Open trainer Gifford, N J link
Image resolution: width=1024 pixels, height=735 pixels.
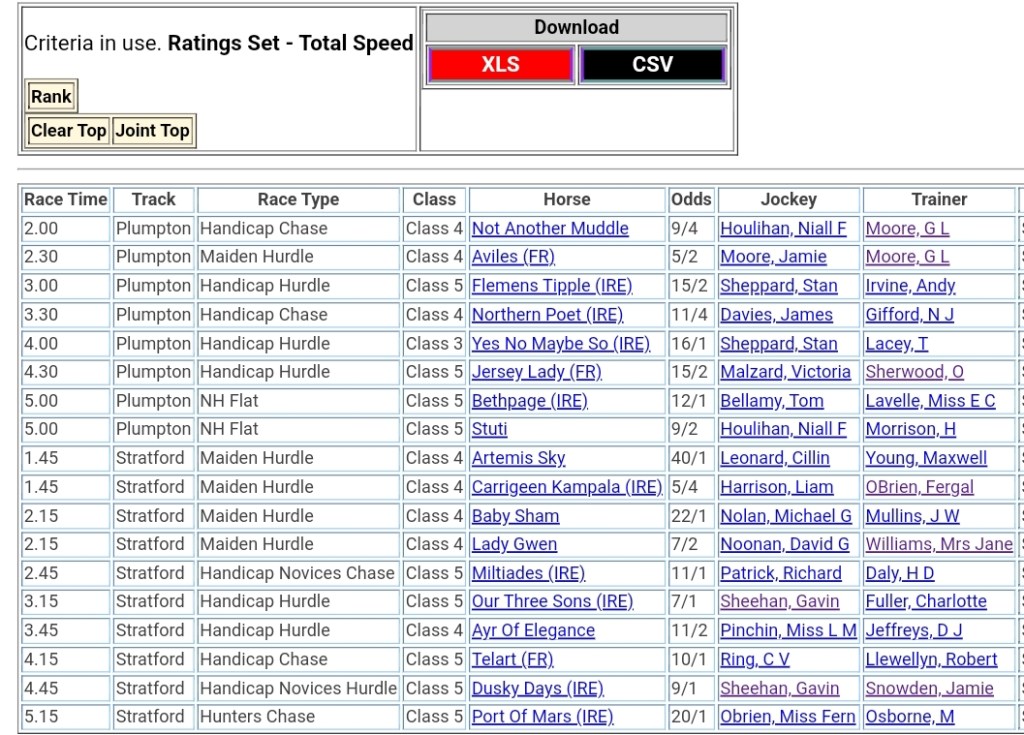pyautogui.click(x=909, y=315)
